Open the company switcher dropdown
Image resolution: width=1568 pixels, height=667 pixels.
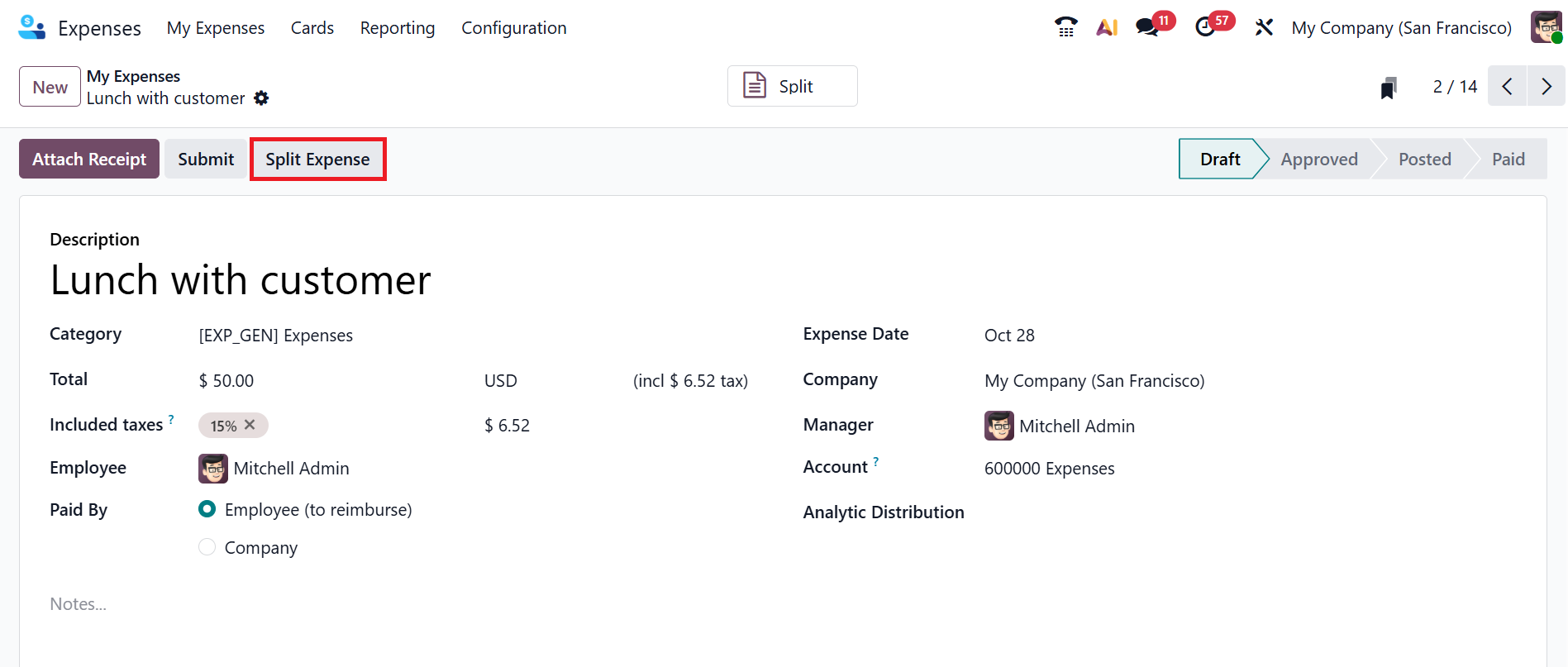(1401, 28)
